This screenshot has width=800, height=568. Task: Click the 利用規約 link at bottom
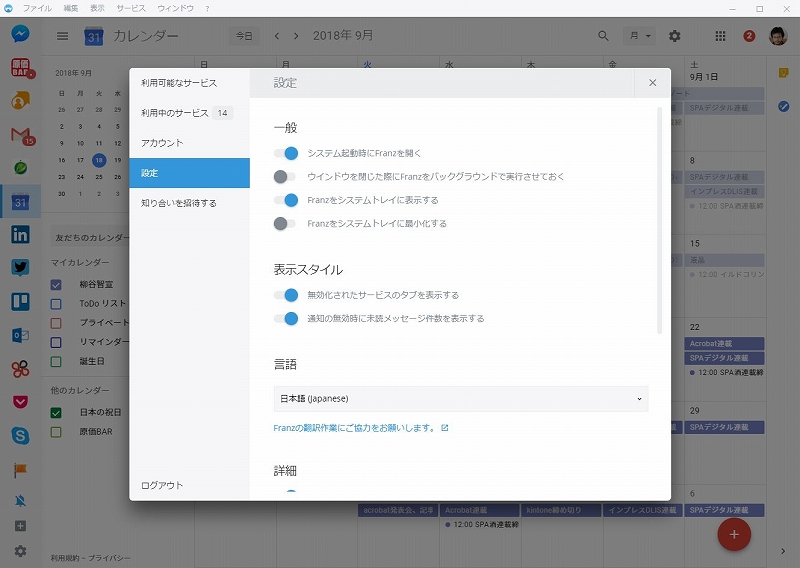(65, 558)
